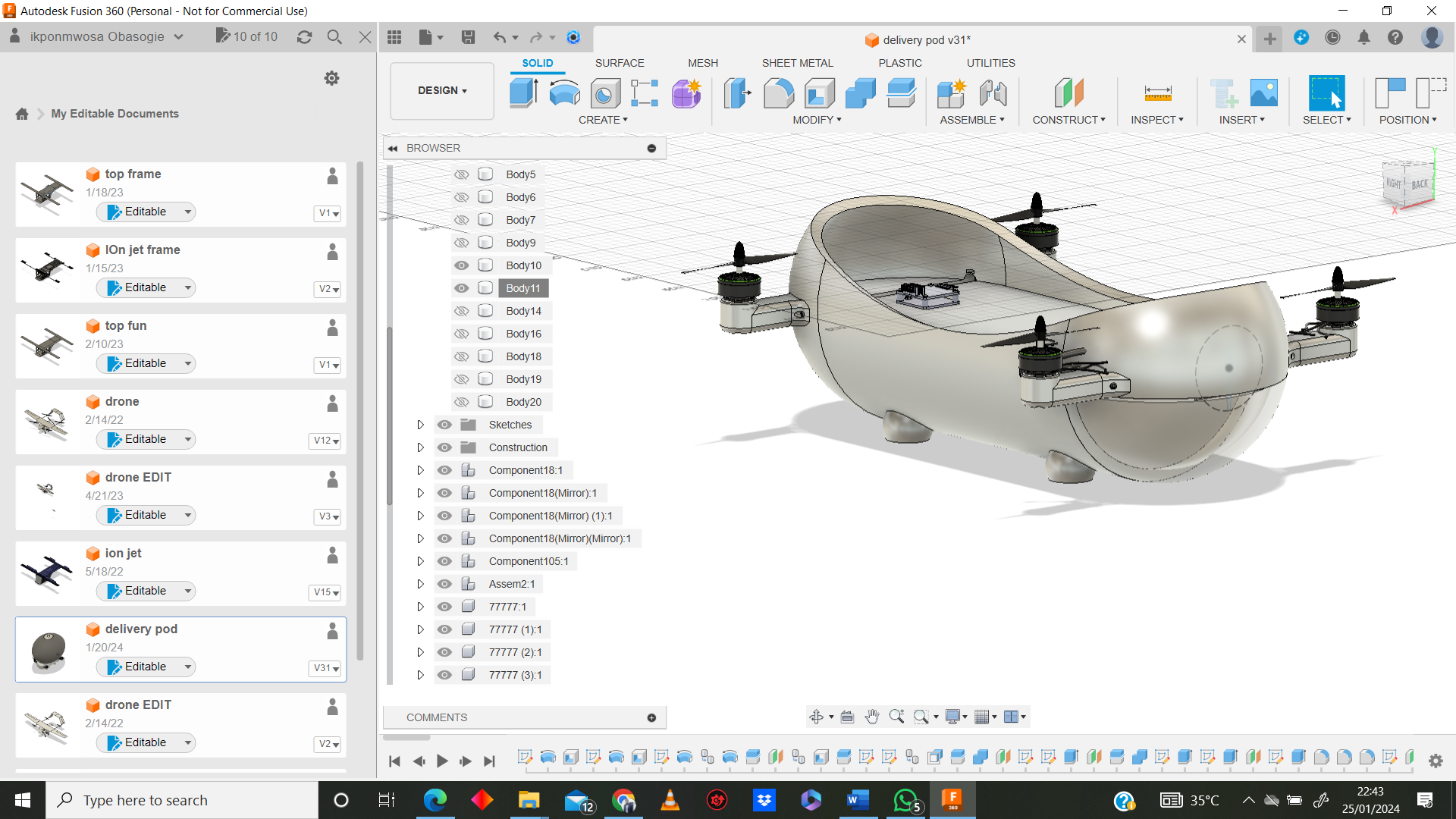Expand the Component18:1 tree node

[420, 470]
